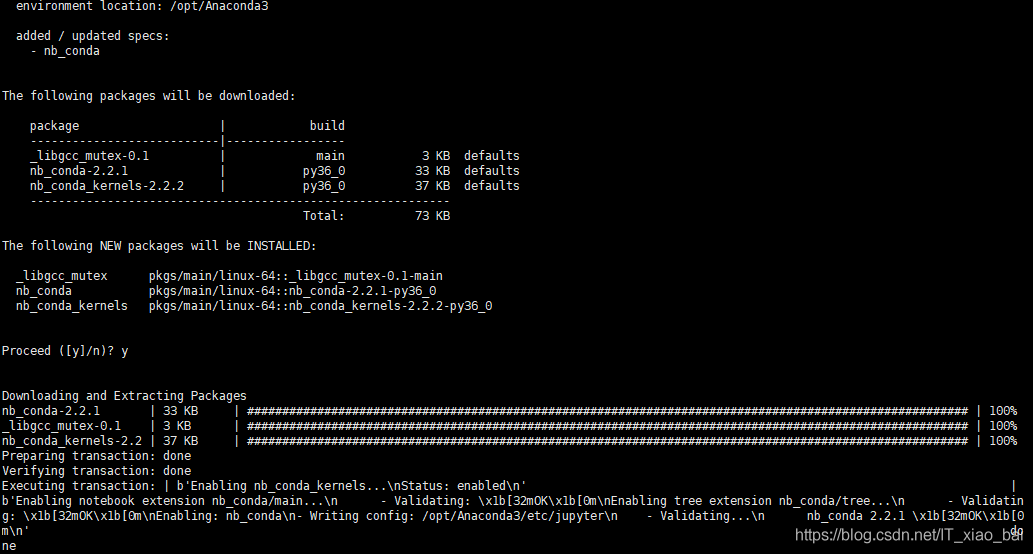Click 'Downloading and Extracting Packages' heading
The image size is (1033, 554).
point(124,396)
